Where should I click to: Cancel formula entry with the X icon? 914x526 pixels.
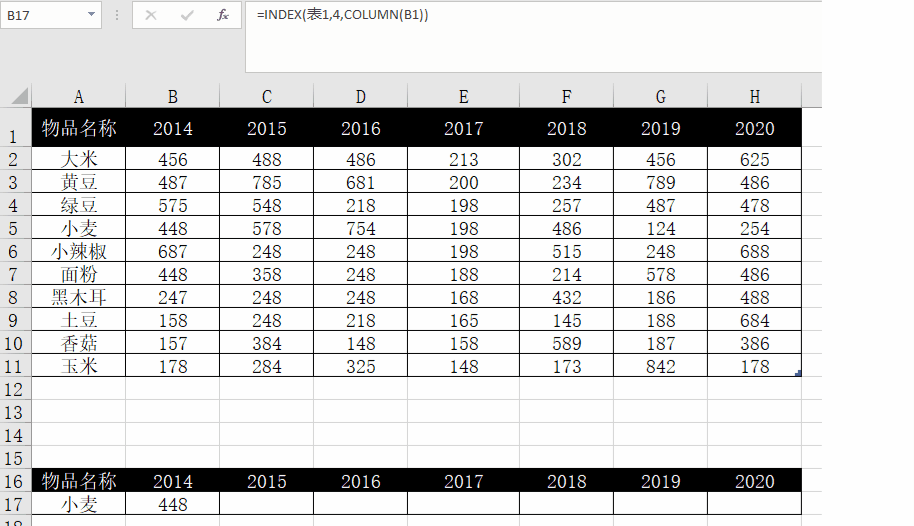click(151, 15)
